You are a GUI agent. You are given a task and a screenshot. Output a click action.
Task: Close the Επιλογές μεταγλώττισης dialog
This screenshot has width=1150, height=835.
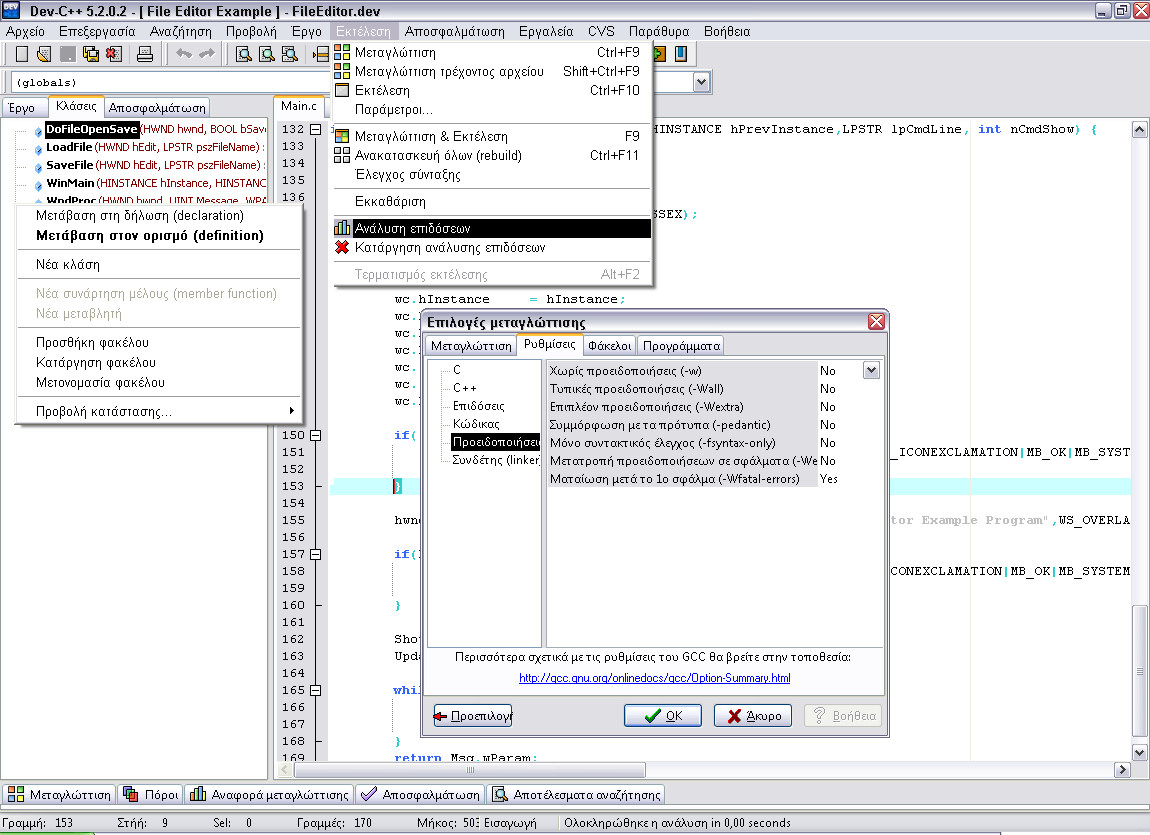[876, 322]
